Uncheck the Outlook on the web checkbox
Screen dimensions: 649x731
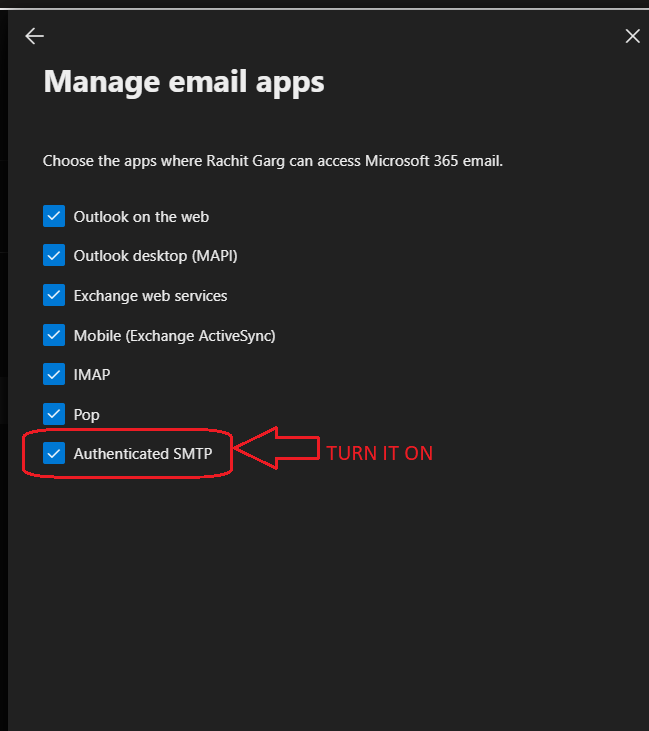click(54, 216)
